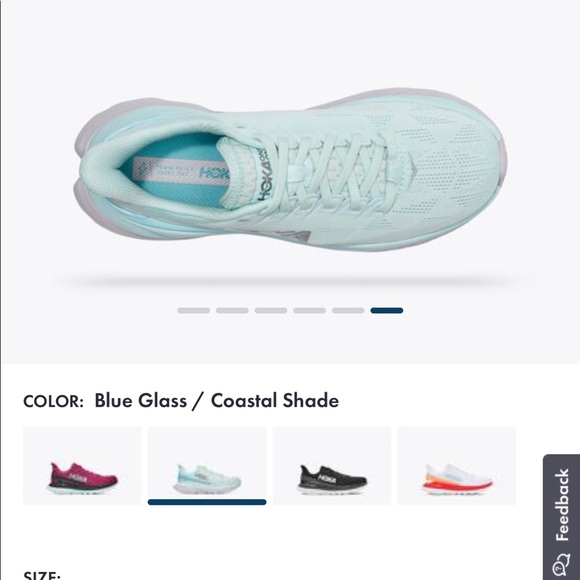This screenshot has height=580, width=580.
Task: Click the top-view Hoka shoe image
Action: click(x=290, y=169)
